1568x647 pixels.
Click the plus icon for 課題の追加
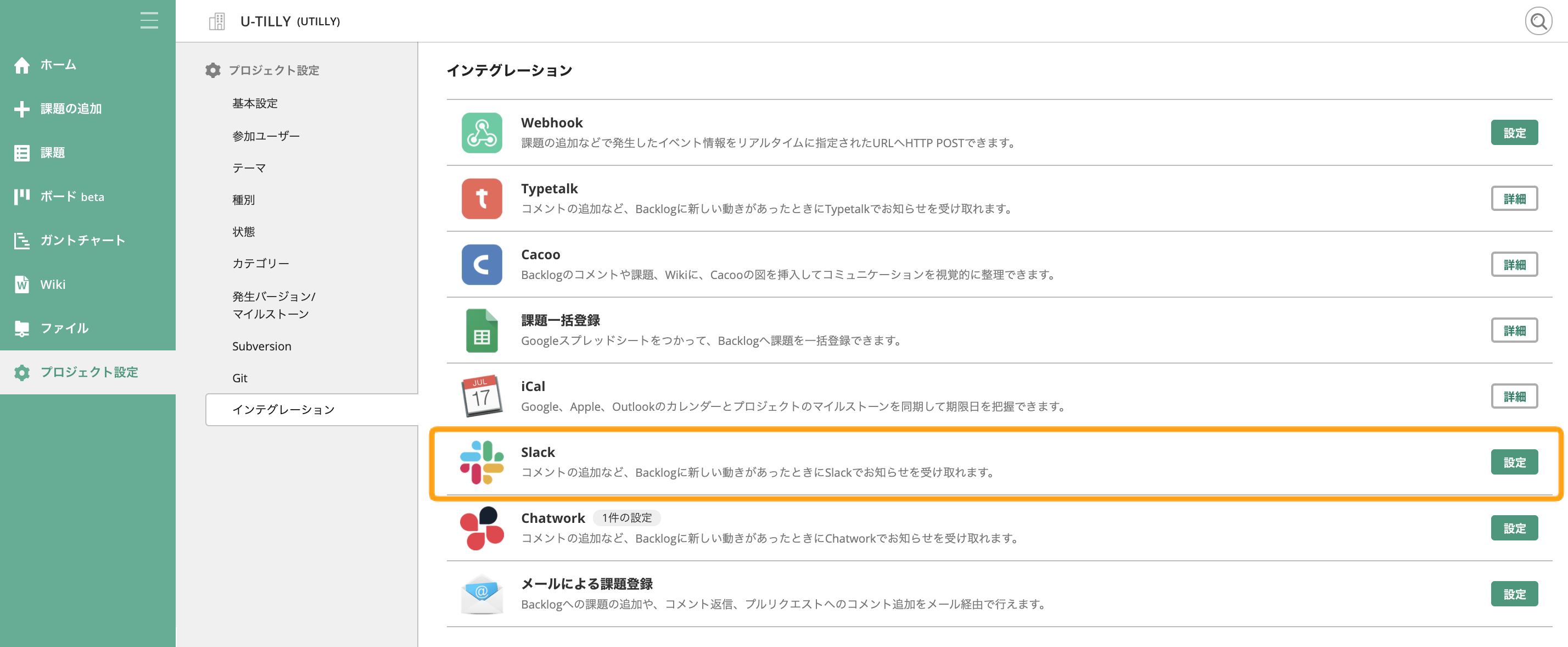(22, 109)
